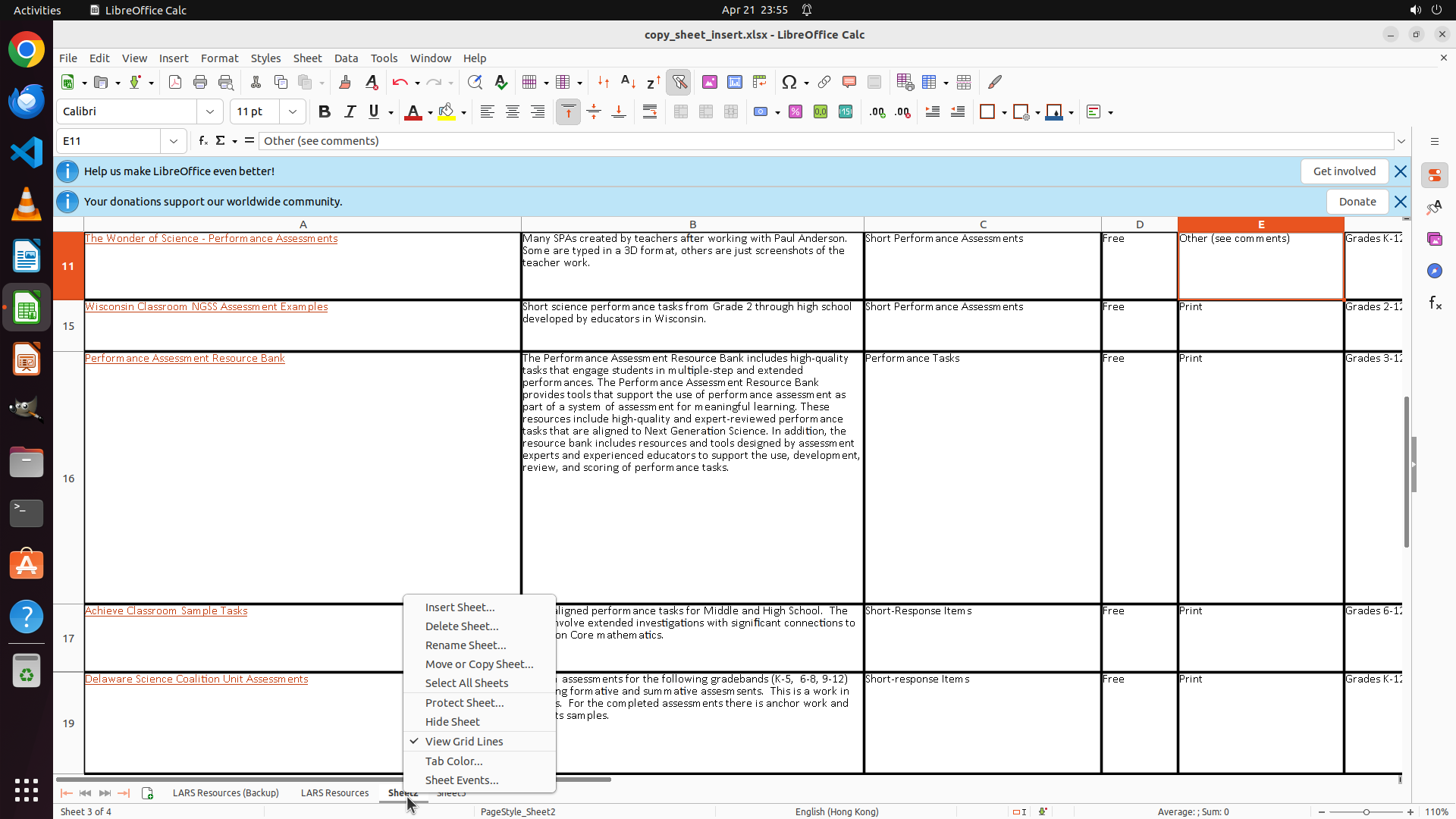
Task: Expand the Name Box dropdown arrow
Action: (x=174, y=141)
